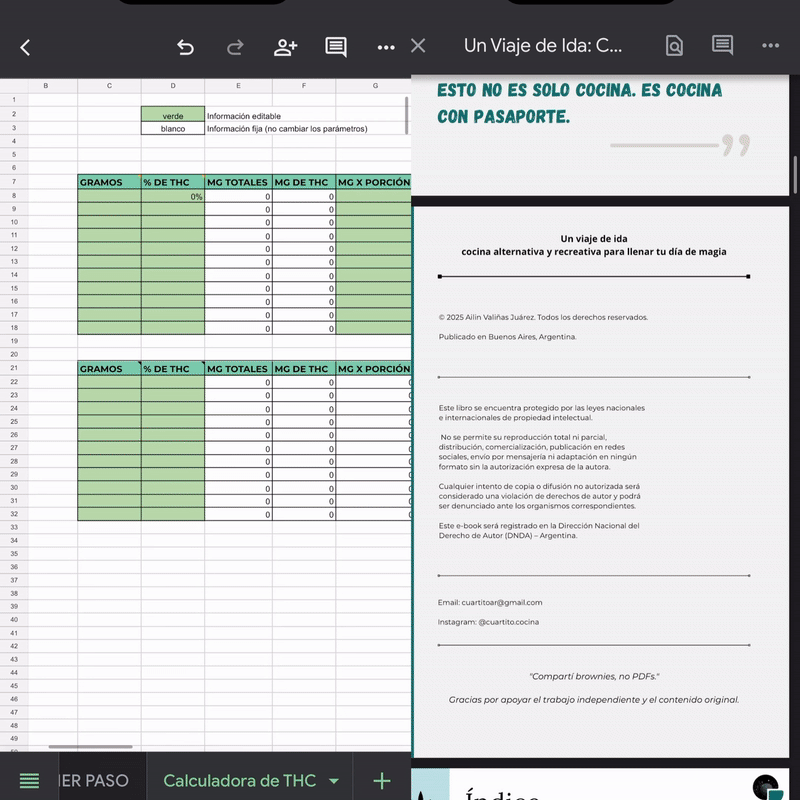Click the PDF viewer vertical scrollbar
The width and height of the screenshot is (800, 800).
coord(795,174)
